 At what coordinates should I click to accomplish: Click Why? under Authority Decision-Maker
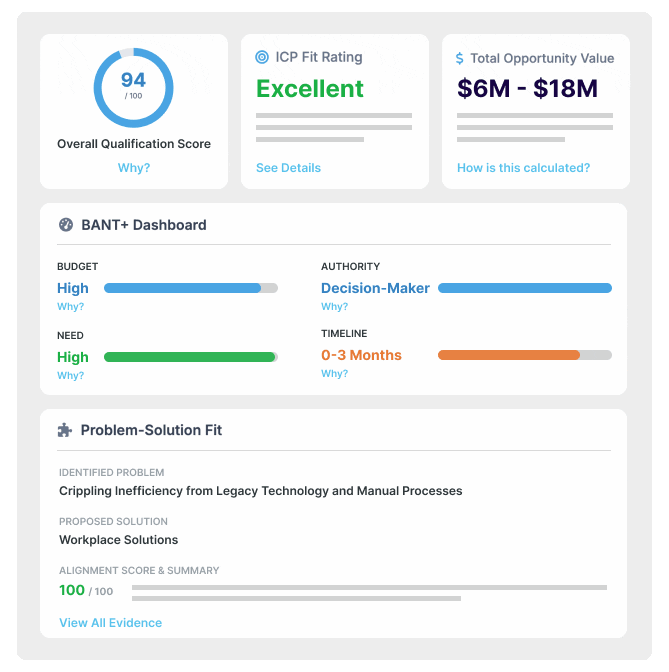point(334,307)
